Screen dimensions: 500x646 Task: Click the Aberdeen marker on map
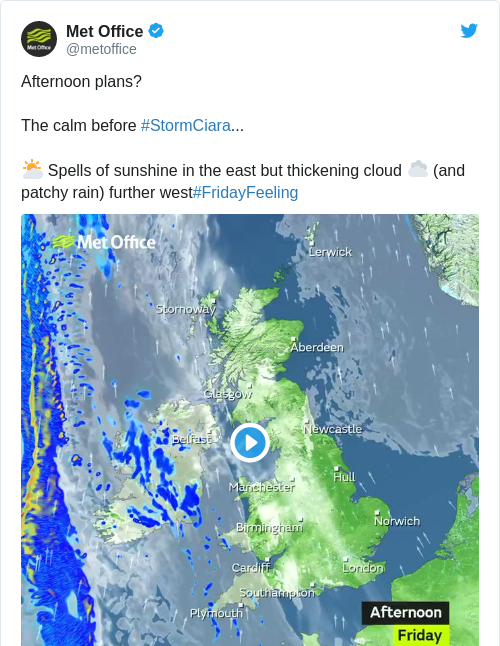click(x=293, y=339)
